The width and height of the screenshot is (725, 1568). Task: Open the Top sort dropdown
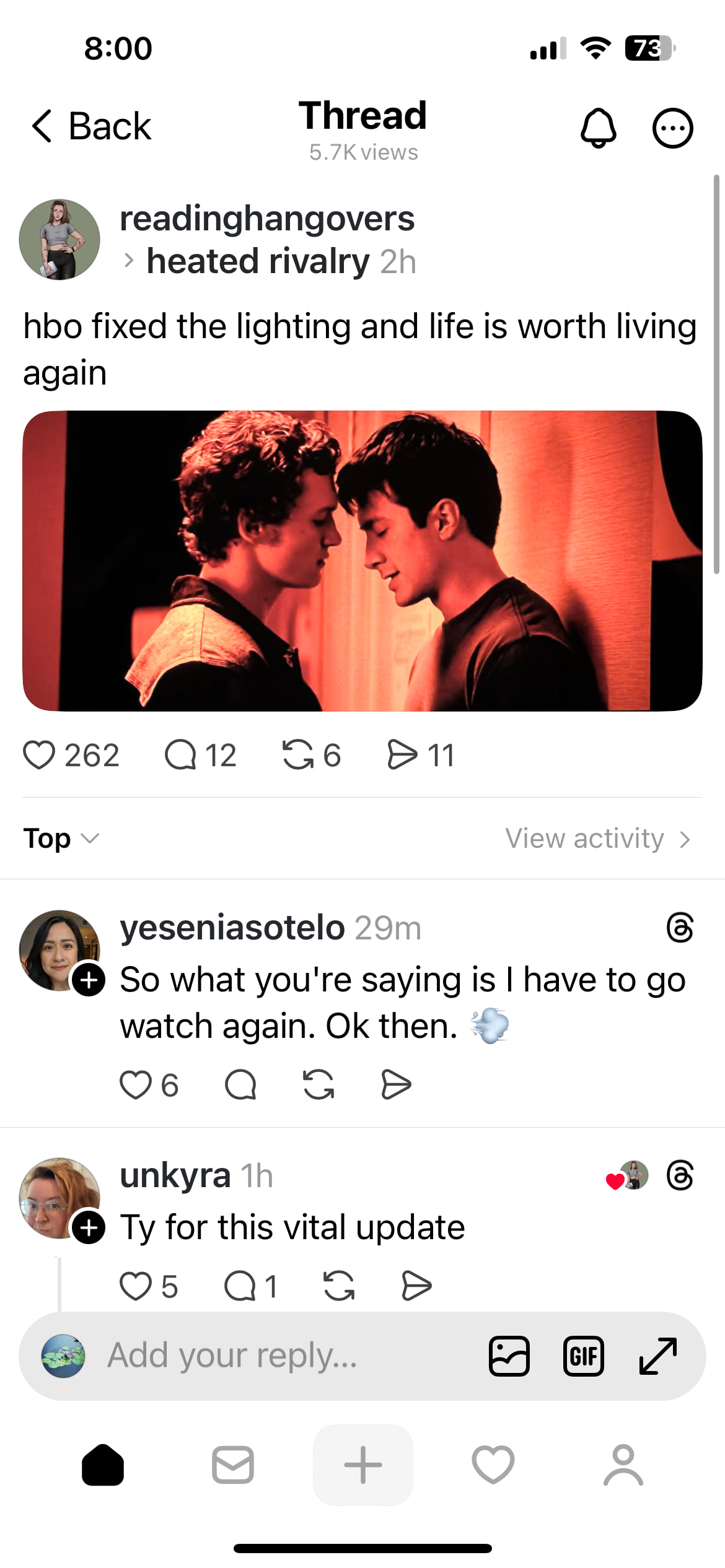(x=61, y=838)
